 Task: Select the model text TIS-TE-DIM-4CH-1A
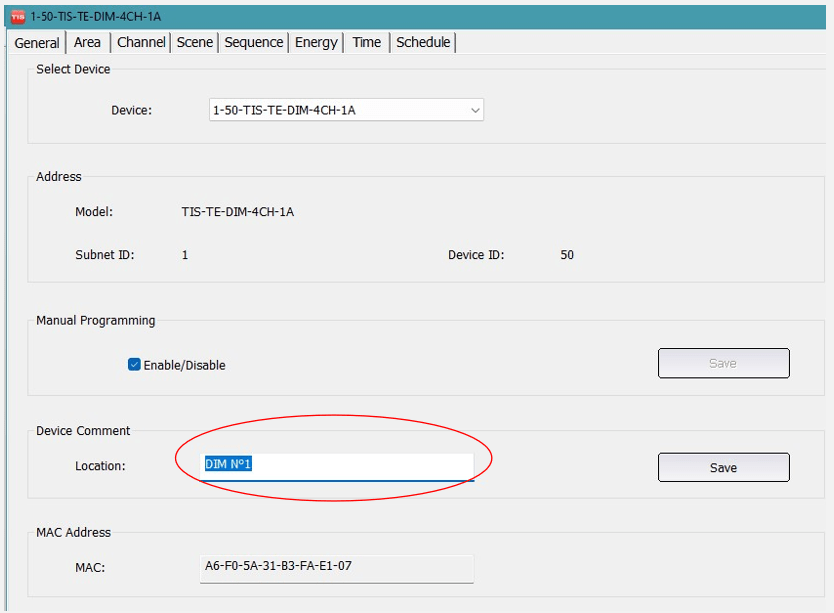[238, 212]
